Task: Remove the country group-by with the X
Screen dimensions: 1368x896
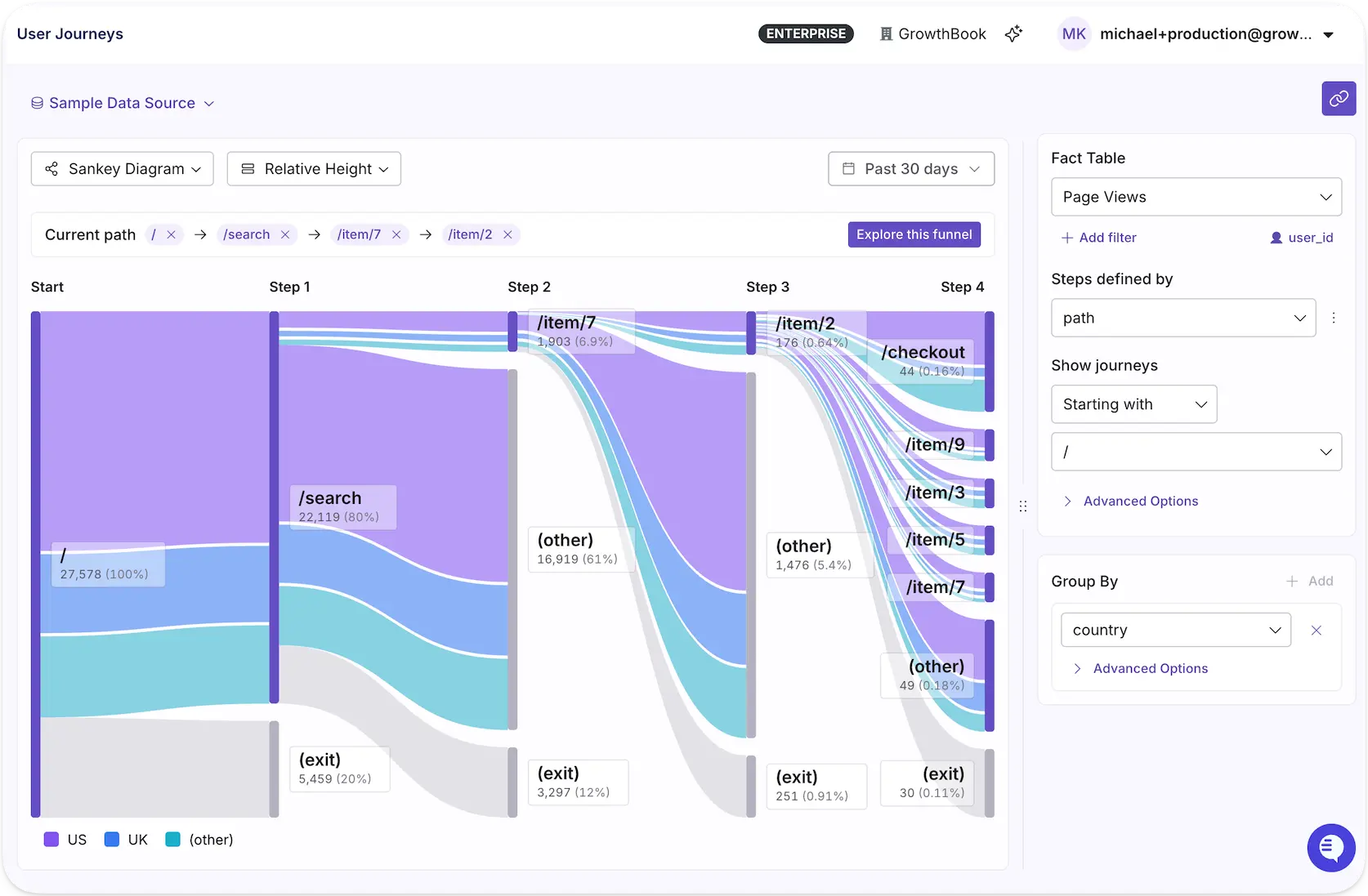Action: (1317, 630)
